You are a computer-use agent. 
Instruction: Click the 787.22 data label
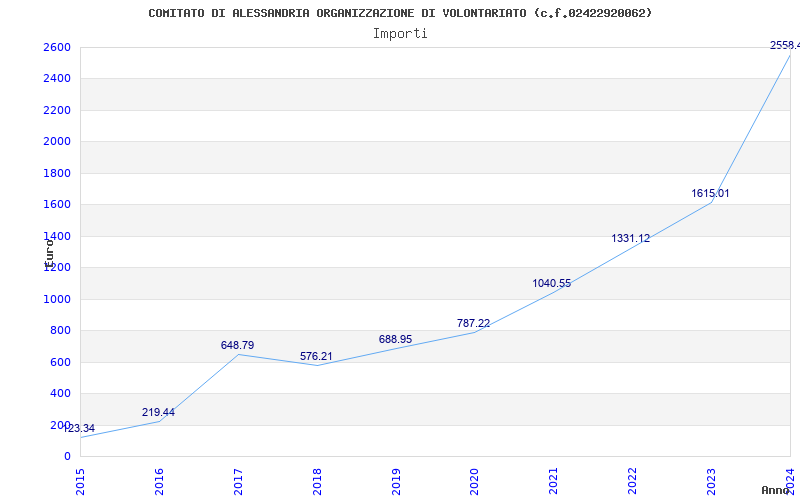pos(473,323)
